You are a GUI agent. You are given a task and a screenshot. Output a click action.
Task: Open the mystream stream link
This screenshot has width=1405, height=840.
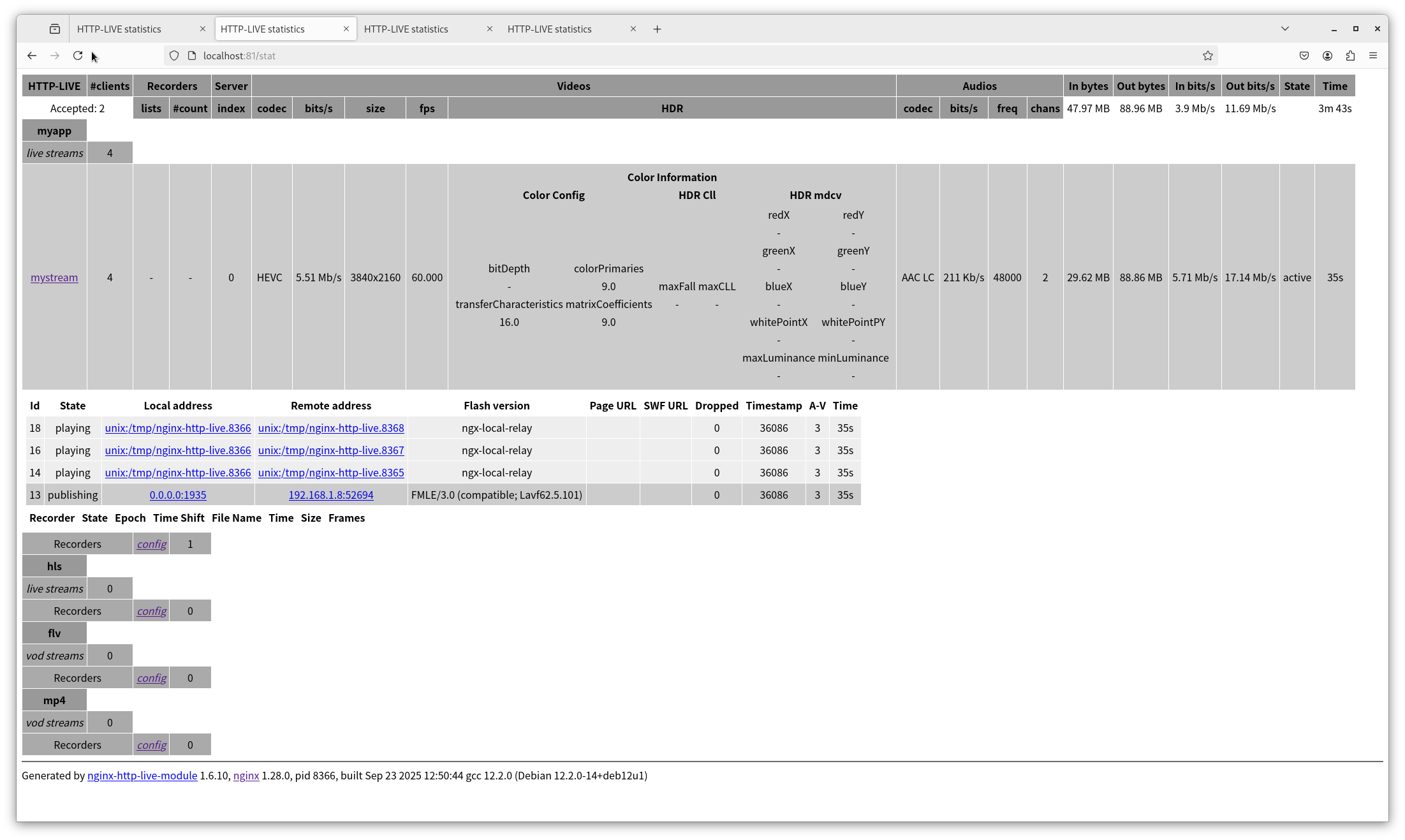(x=54, y=277)
